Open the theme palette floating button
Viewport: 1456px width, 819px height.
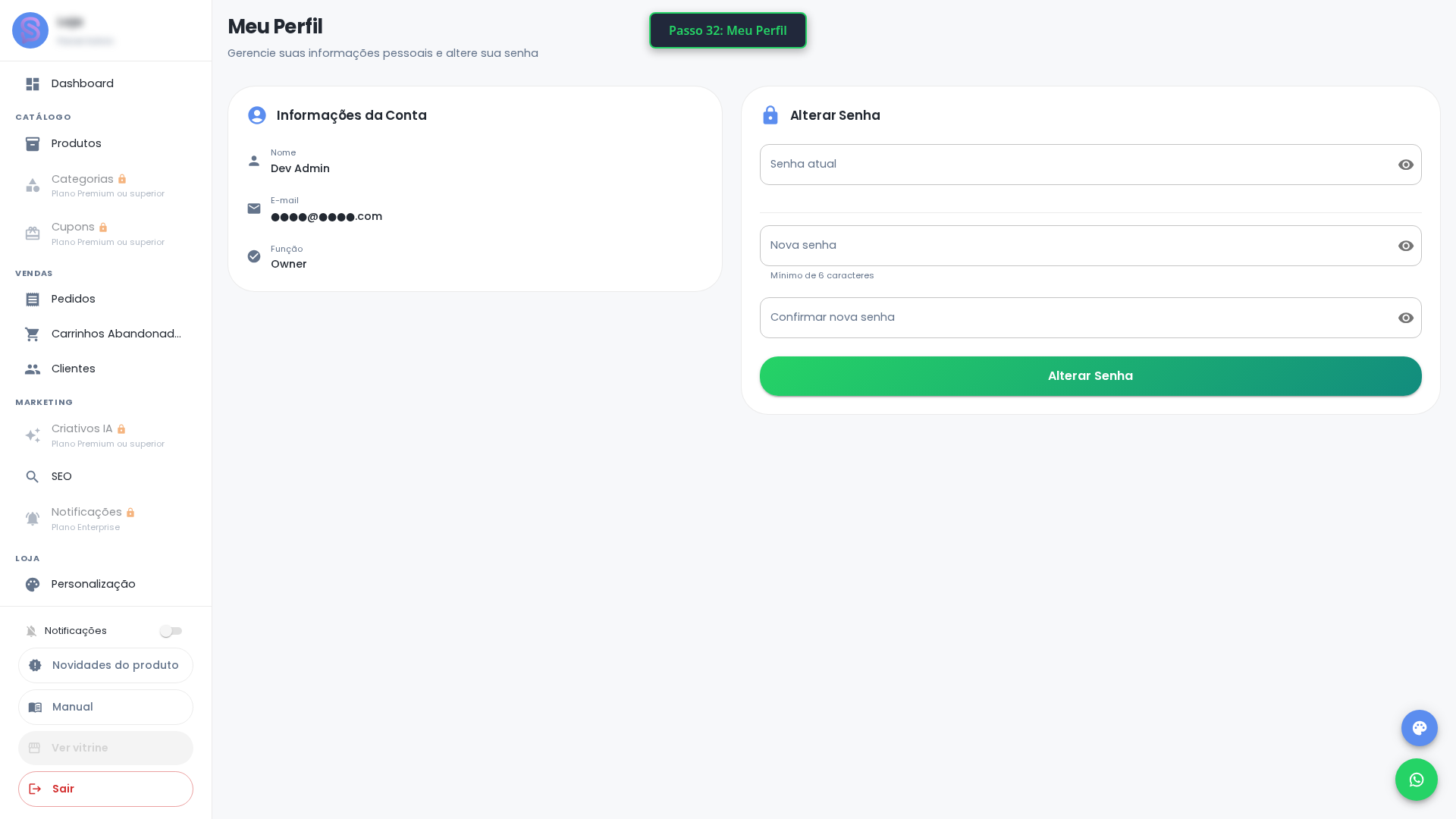pos(1419,728)
